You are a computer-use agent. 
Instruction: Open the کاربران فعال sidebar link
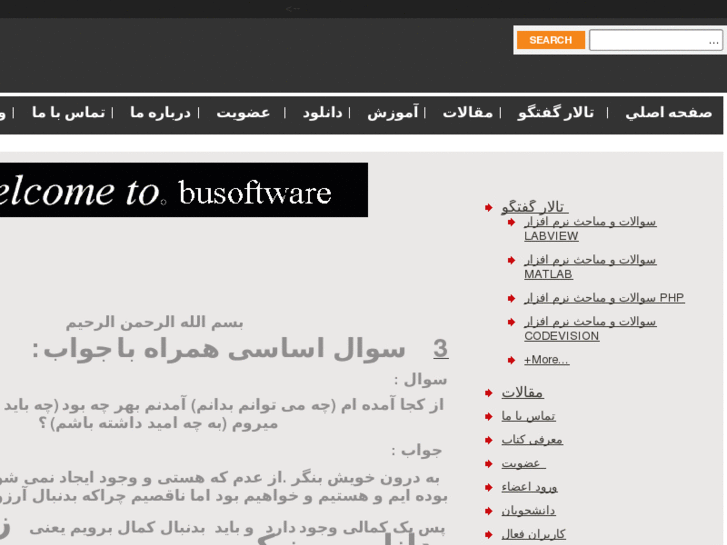pyautogui.click(x=534, y=534)
